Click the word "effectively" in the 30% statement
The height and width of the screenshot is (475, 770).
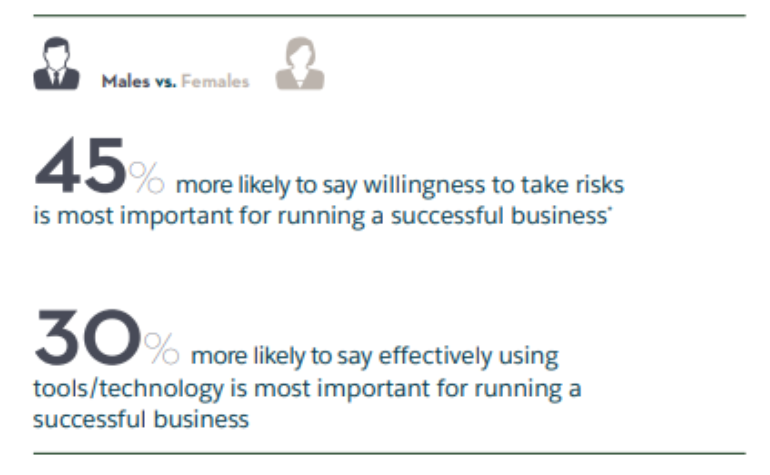(x=438, y=356)
